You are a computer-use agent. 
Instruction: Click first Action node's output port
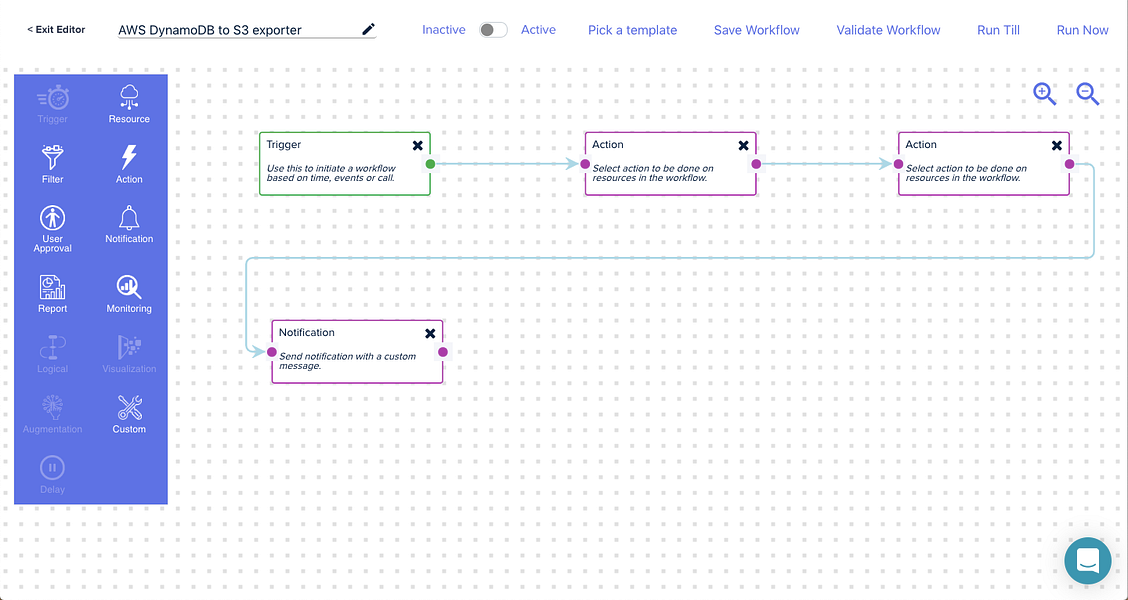point(756,164)
